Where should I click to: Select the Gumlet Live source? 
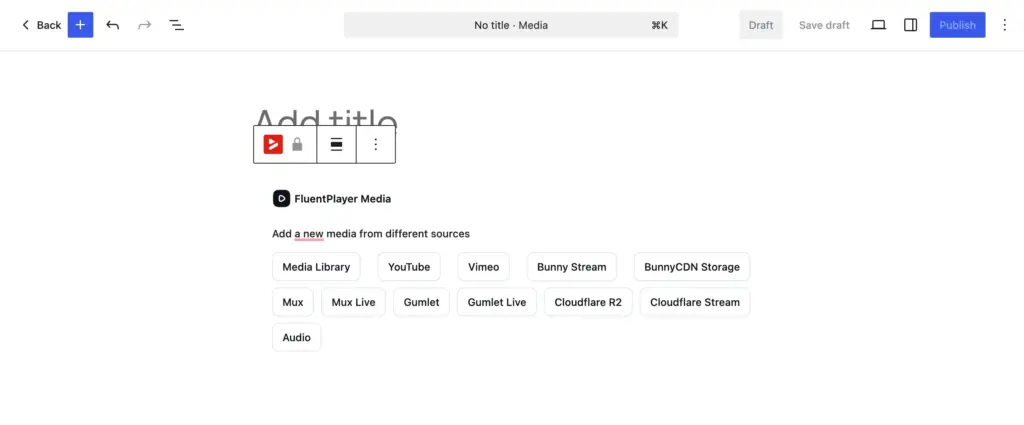pos(497,302)
